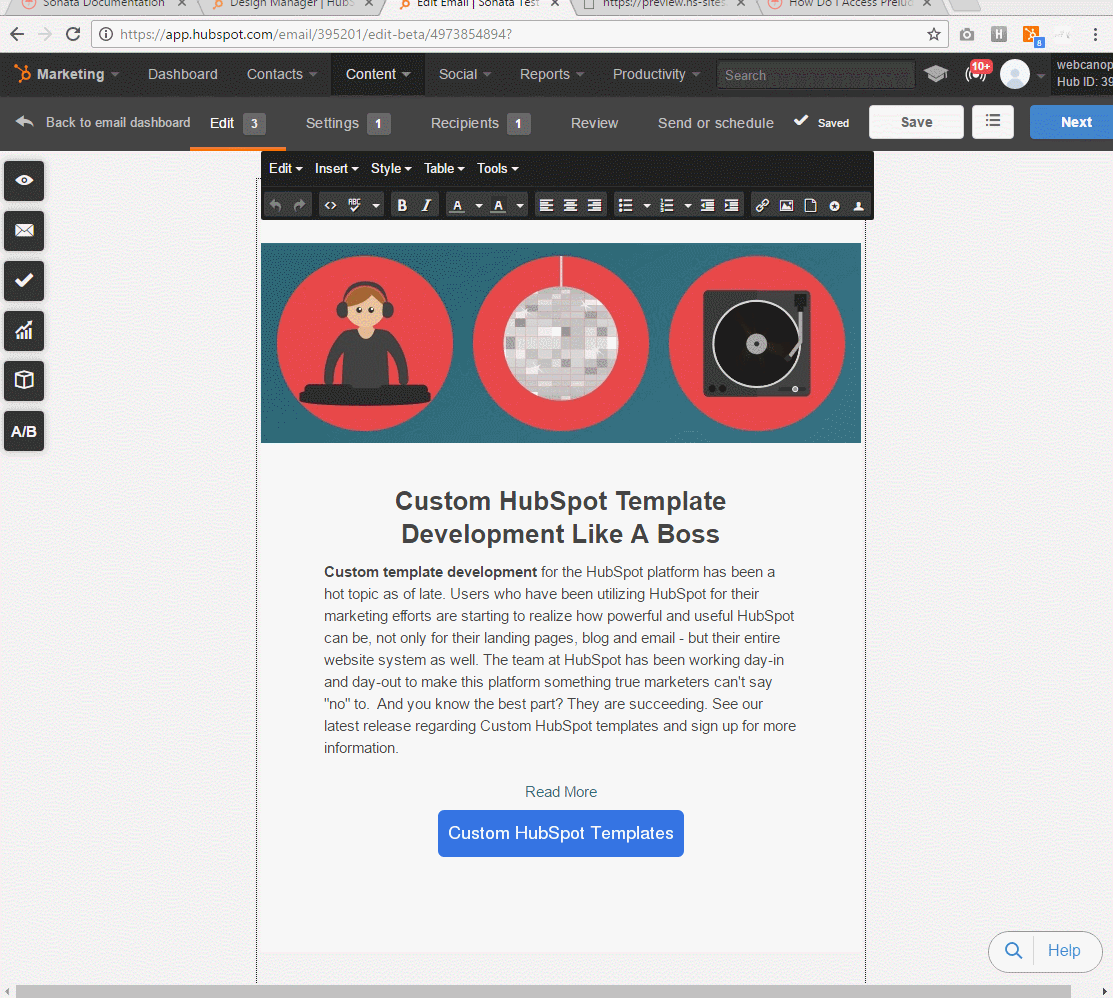
Task: Open the Chrome three-dot menu
Action: click(1096, 34)
